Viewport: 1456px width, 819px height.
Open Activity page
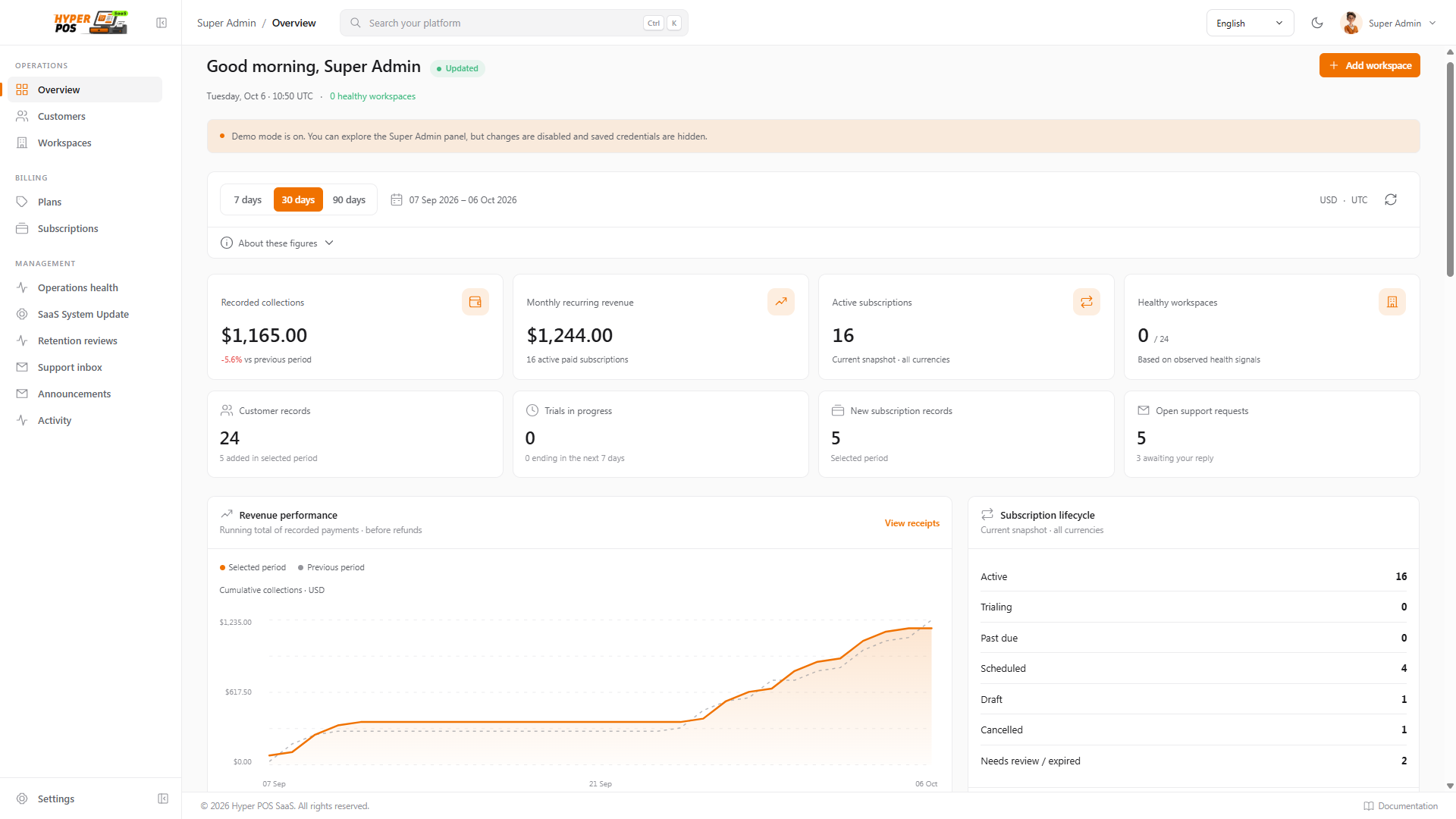(x=85, y=420)
